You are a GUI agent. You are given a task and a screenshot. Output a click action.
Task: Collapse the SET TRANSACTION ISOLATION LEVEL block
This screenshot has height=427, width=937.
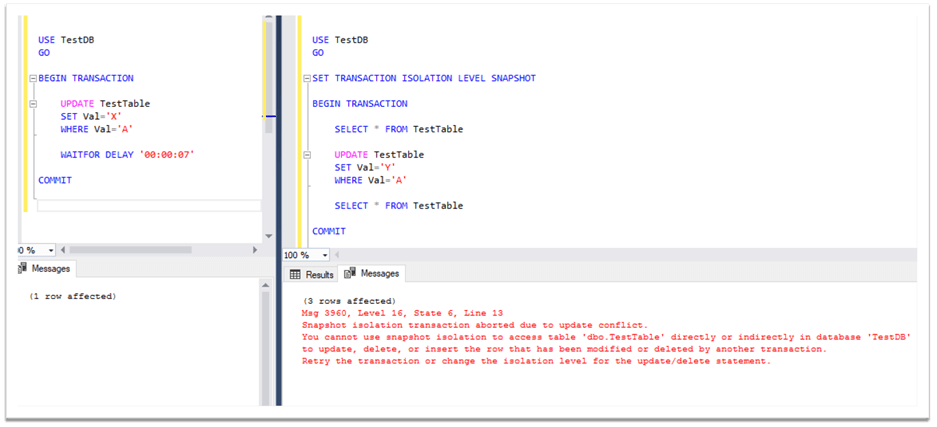pyautogui.click(x=307, y=78)
